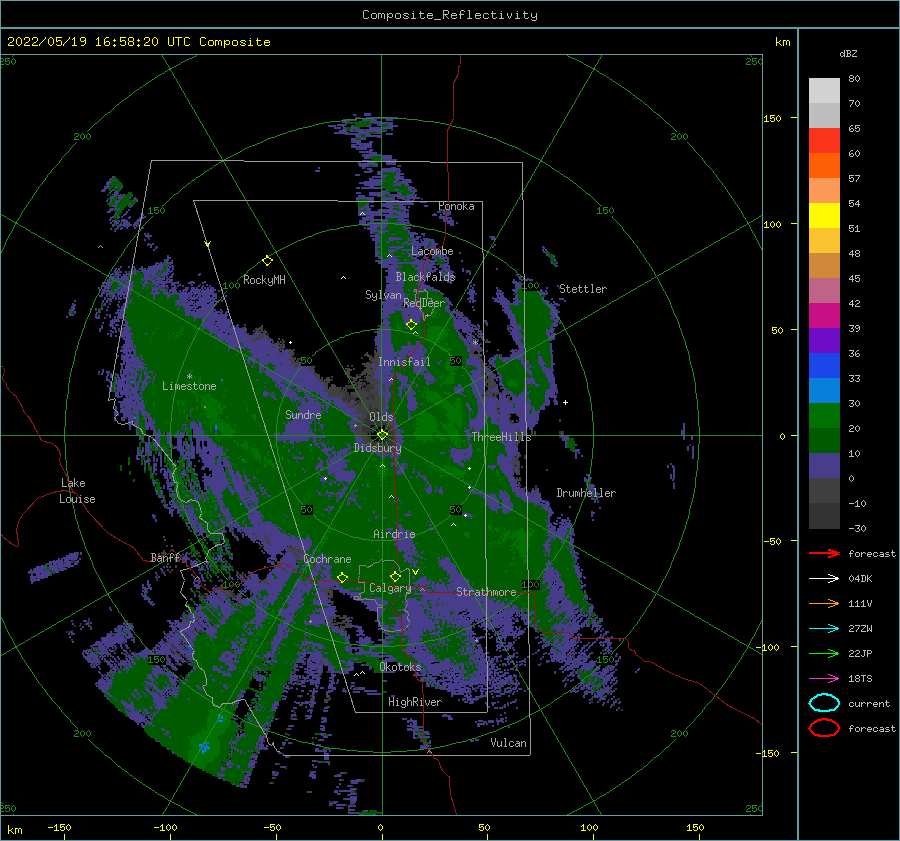The height and width of the screenshot is (841, 900).
Task: Click the Strathmore city label
Action: 486,592
